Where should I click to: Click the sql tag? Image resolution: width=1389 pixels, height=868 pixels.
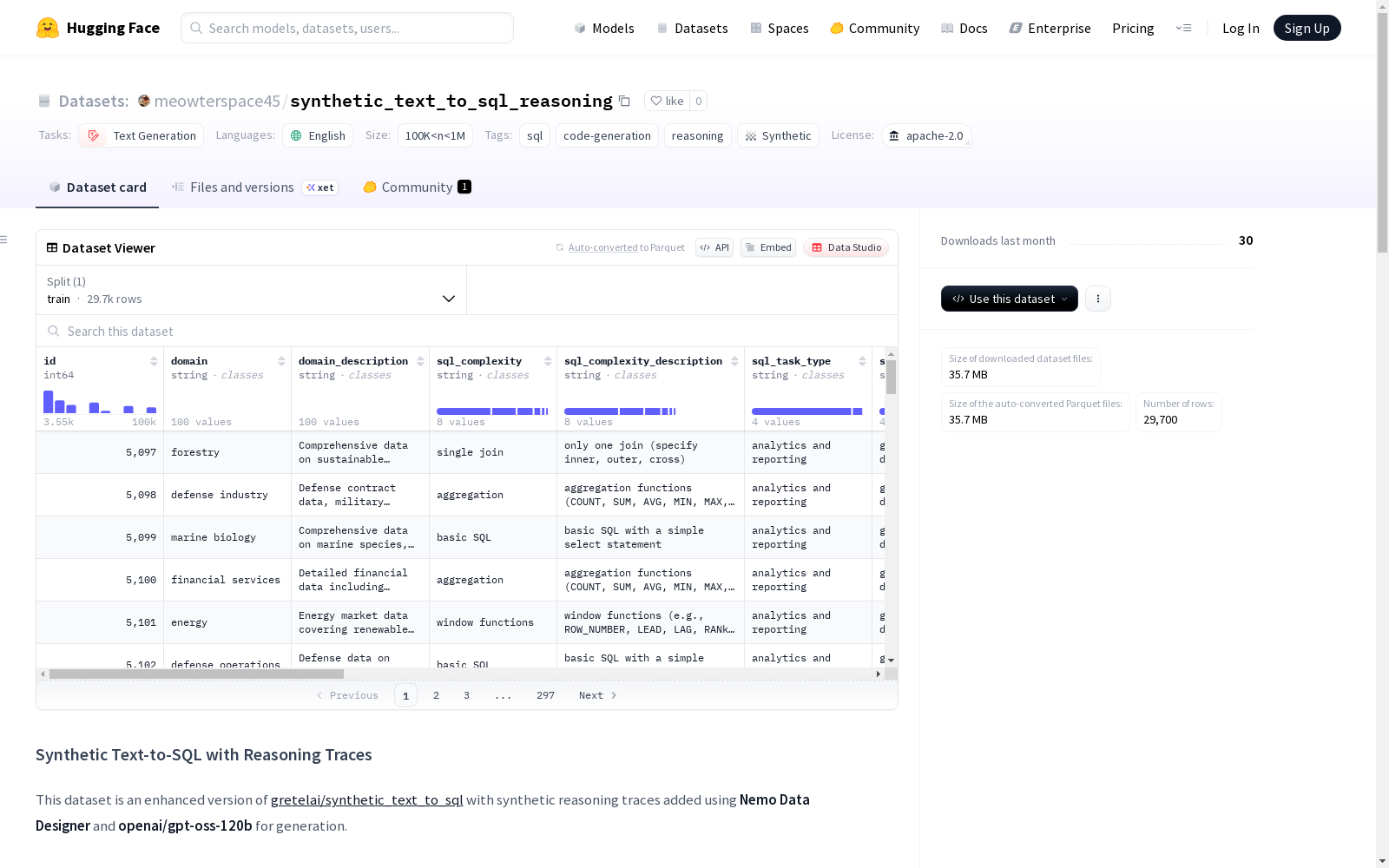click(x=535, y=135)
